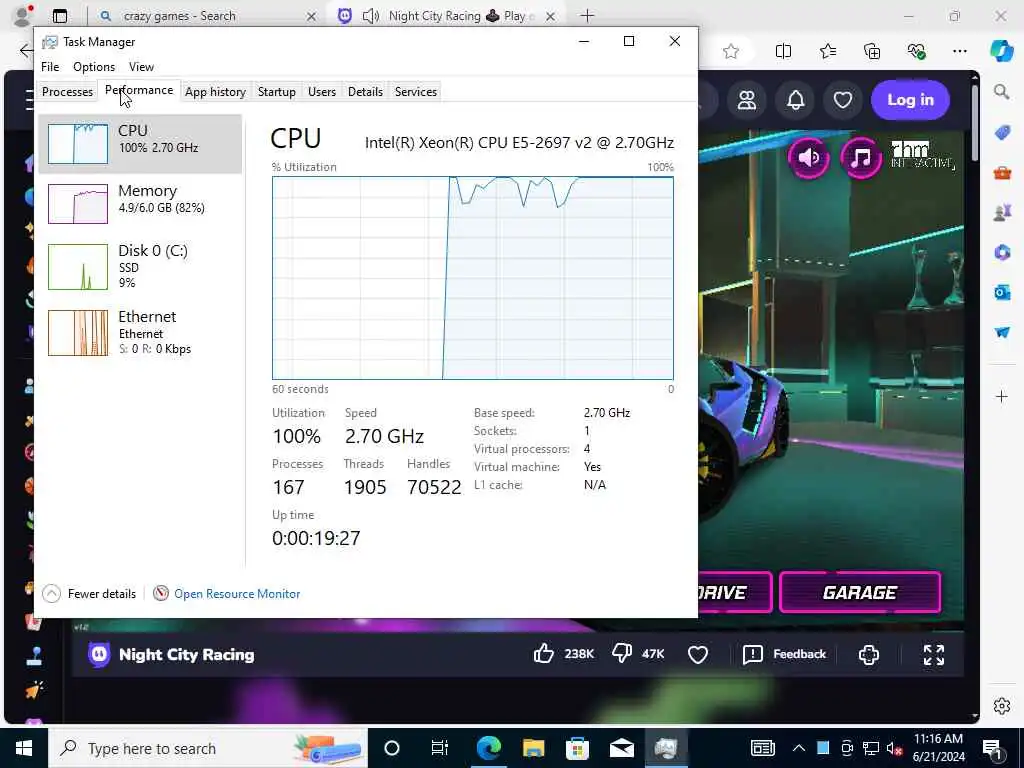Screen dimensions: 1024x768
Task: Open the Edge sidebar search icon
Action: coord(1002,92)
